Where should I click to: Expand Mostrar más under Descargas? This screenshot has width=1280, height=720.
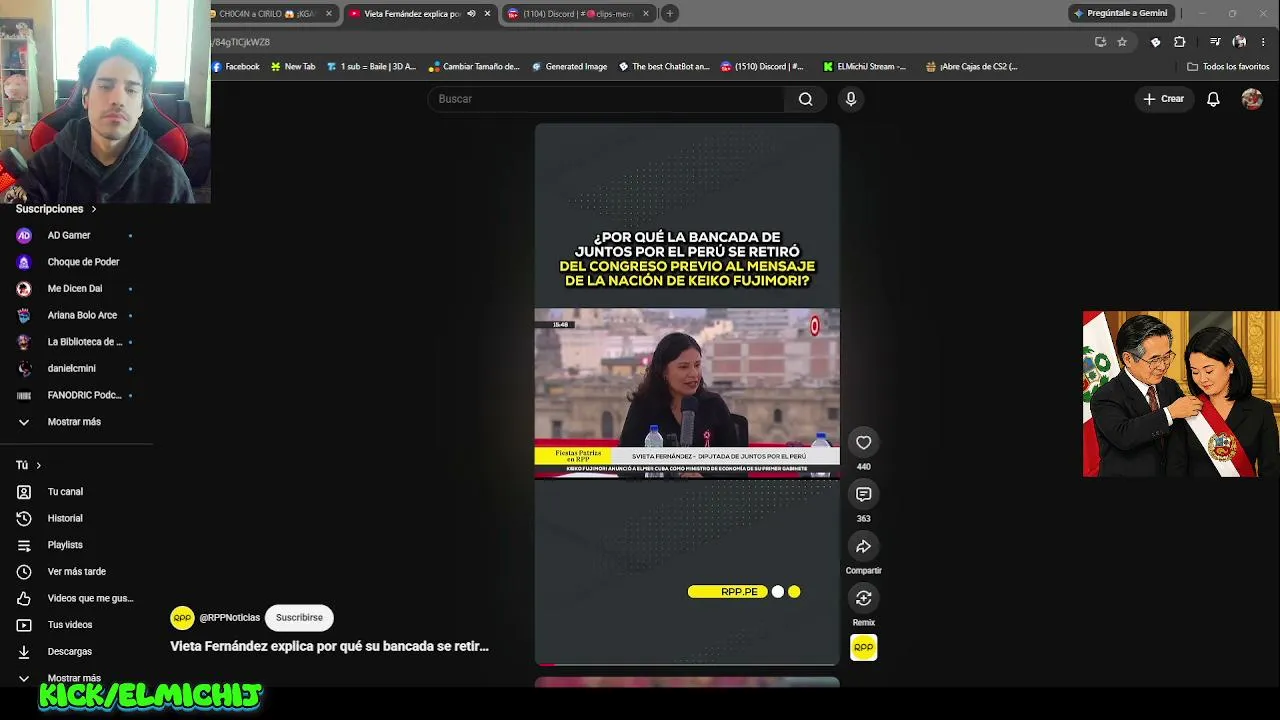click(76, 678)
